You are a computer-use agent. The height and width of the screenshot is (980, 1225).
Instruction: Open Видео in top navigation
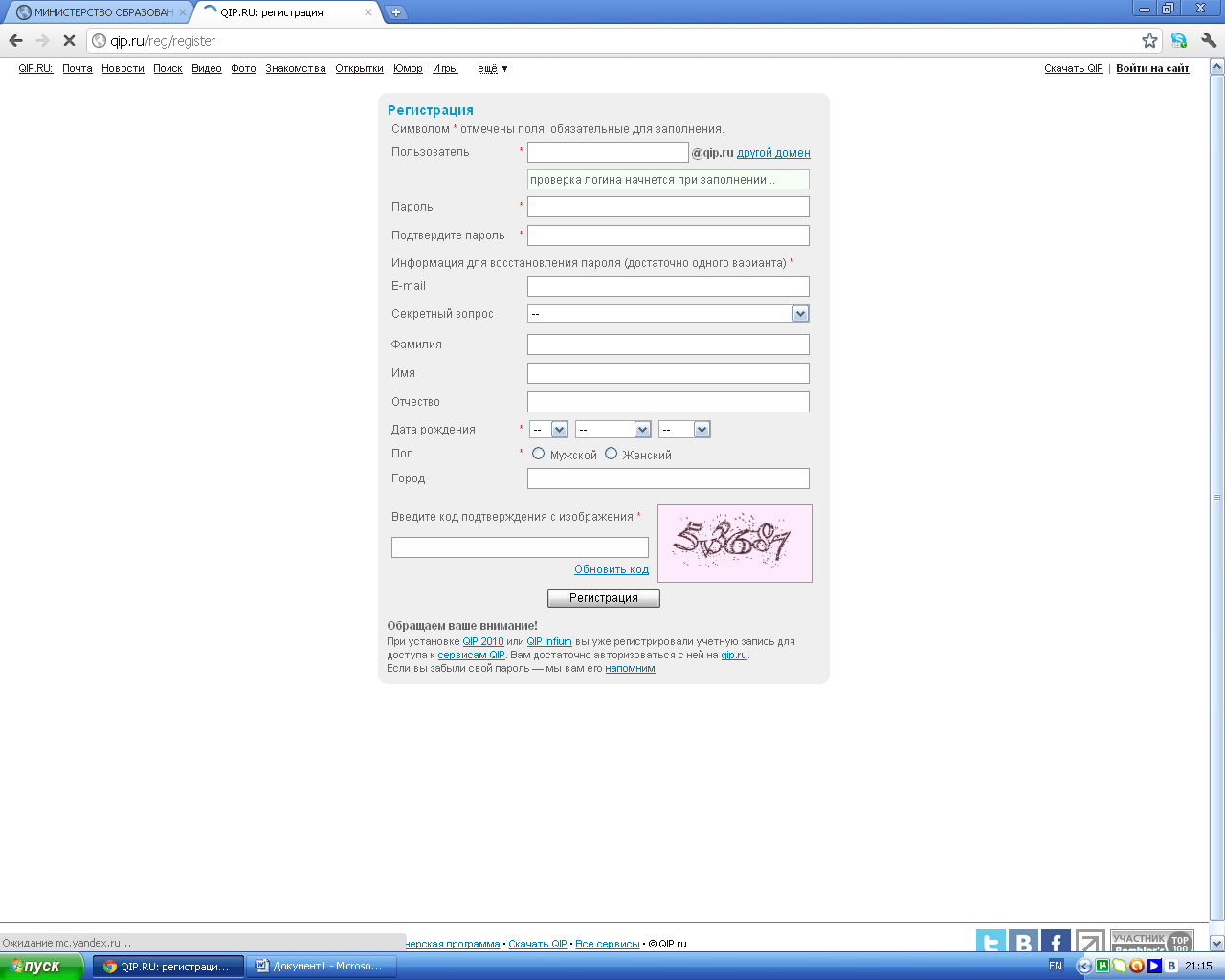pos(207,68)
